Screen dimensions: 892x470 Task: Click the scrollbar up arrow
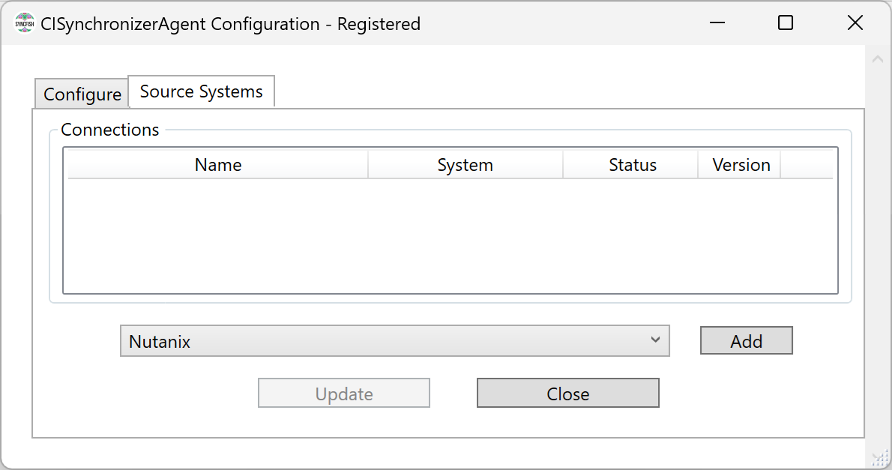tap(877, 59)
